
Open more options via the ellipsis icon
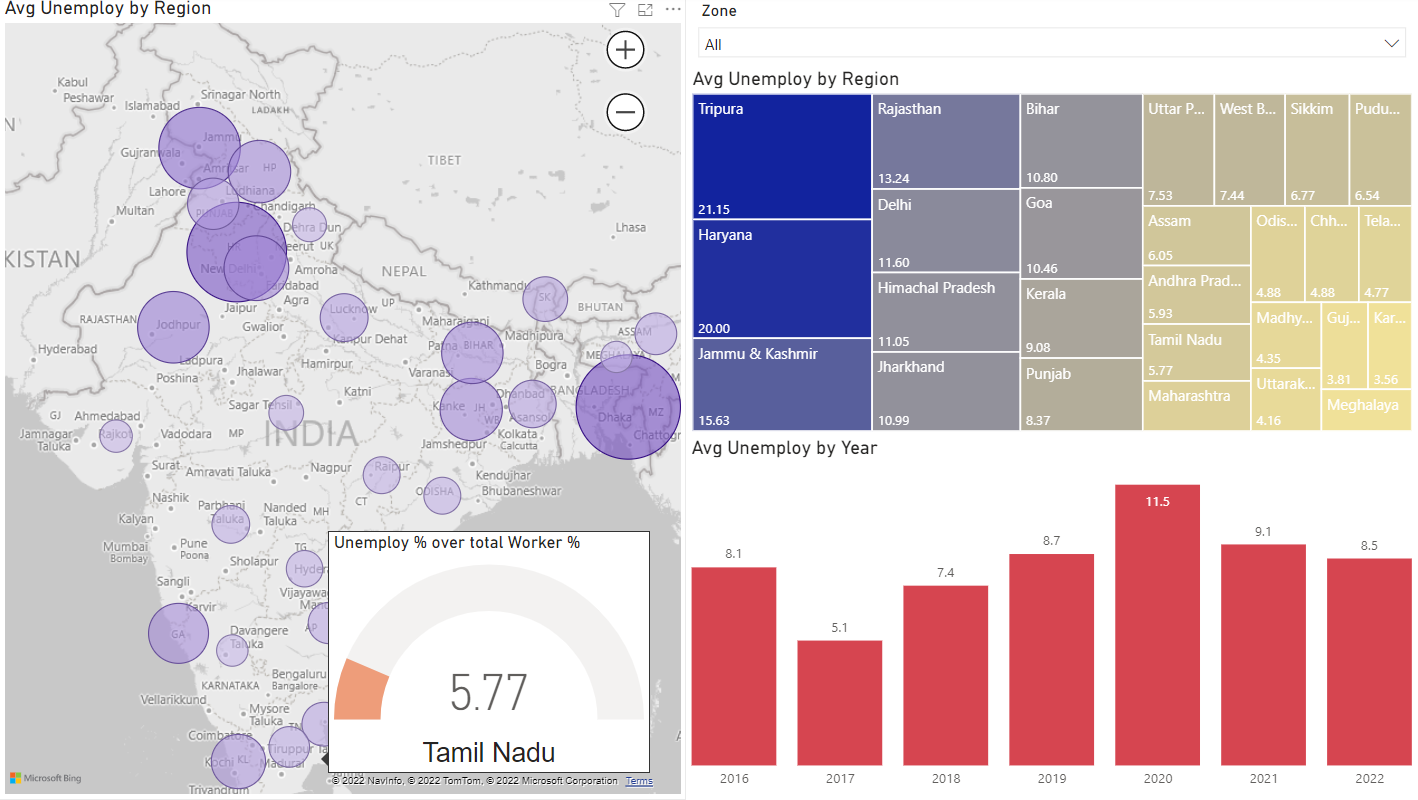(672, 10)
